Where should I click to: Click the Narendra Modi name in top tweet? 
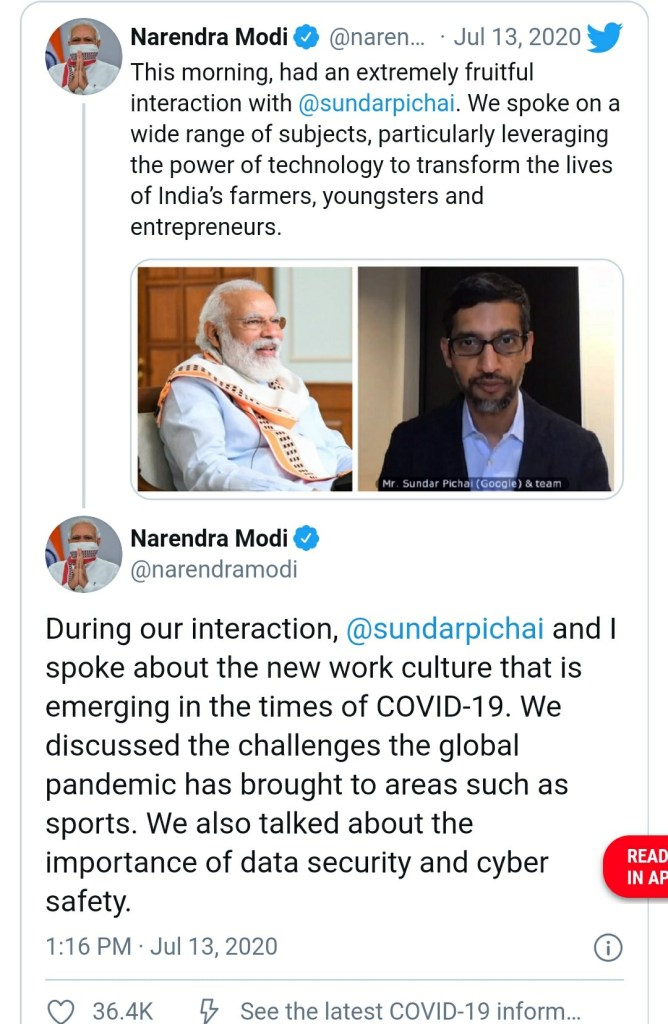(x=209, y=38)
